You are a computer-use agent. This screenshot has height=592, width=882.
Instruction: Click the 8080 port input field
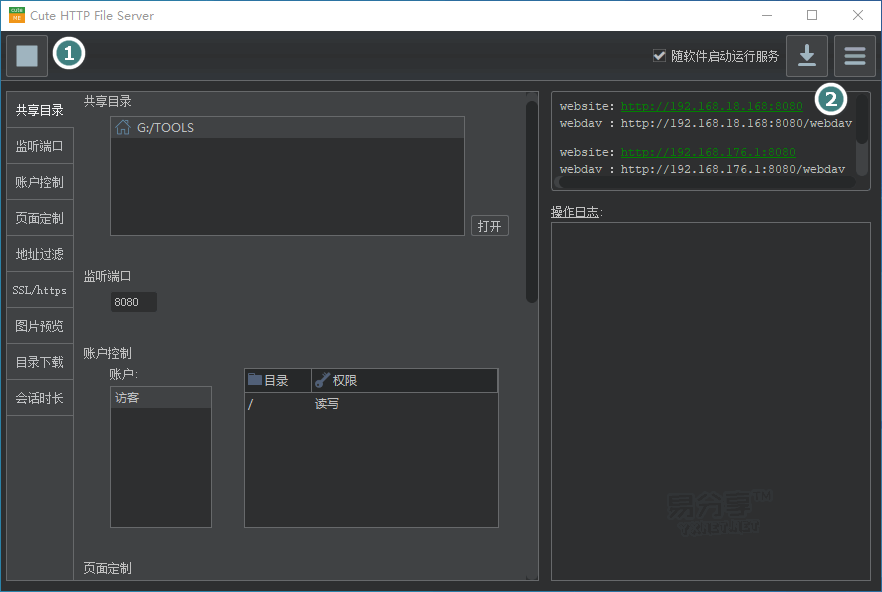133,301
